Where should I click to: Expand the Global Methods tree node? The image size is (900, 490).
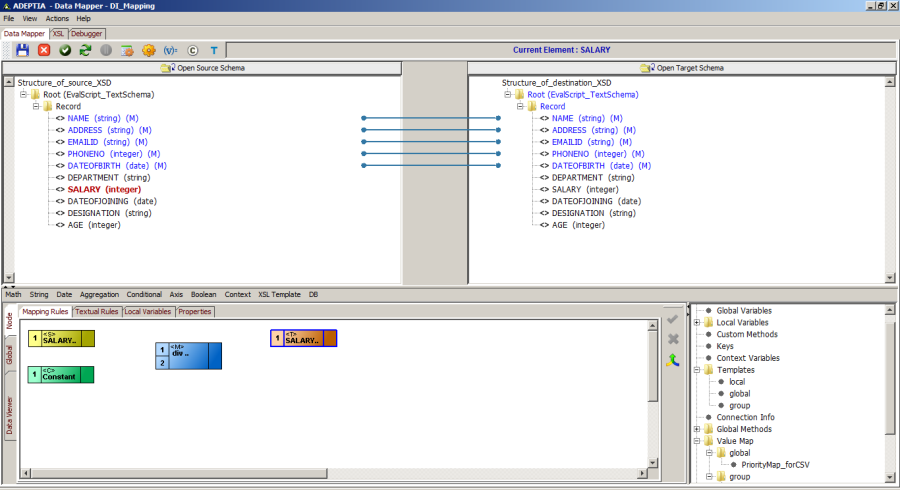696,429
